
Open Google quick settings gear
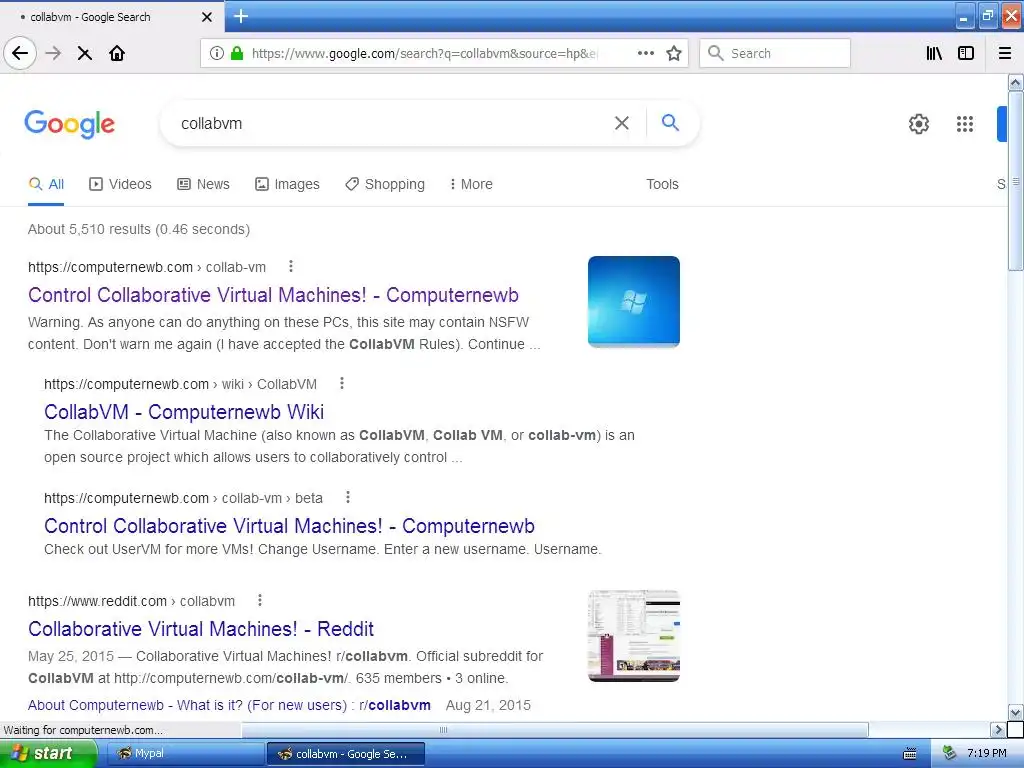coord(919,123)
